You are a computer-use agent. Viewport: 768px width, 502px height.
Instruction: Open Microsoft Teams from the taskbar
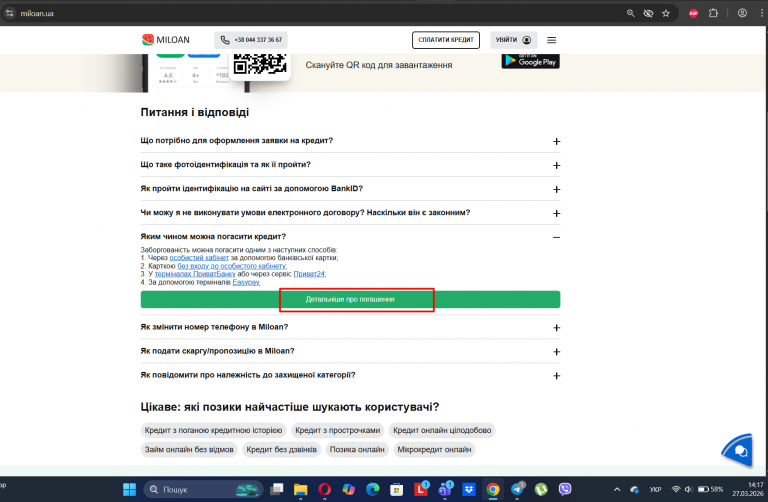pyautogui.click(x=445, y=489)
